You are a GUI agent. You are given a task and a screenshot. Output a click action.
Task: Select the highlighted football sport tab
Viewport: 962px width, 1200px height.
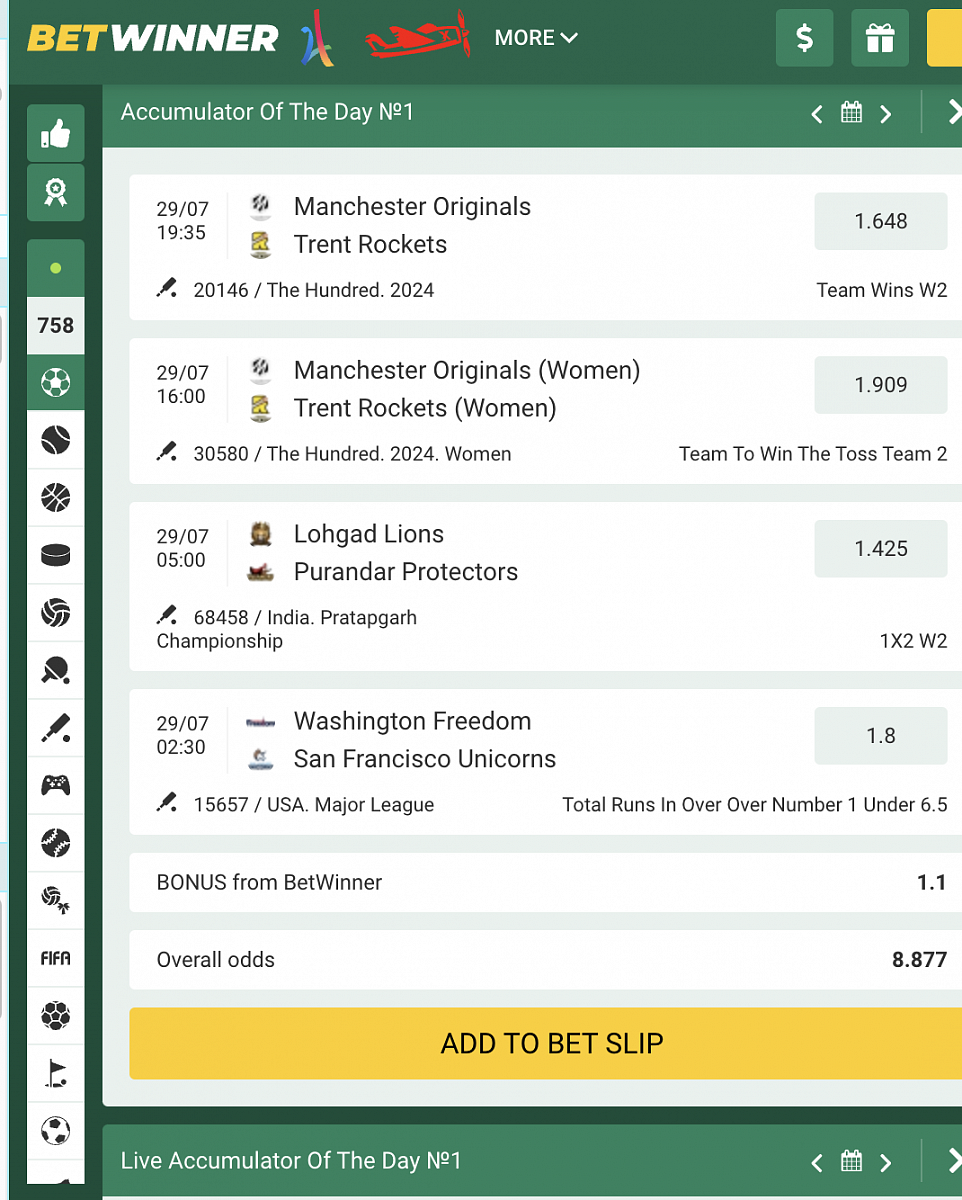[x=56, y=382]
